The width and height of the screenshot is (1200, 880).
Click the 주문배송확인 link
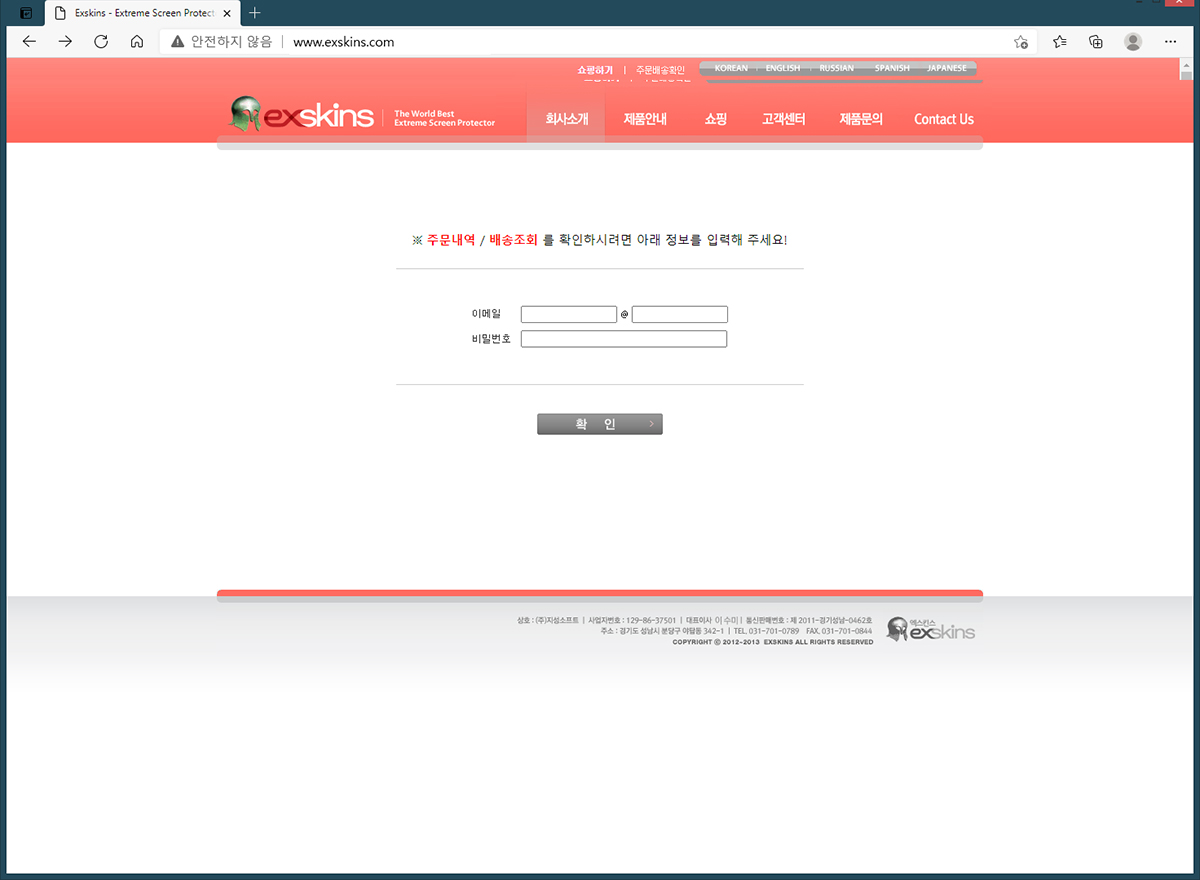click(x=660, y=70)
